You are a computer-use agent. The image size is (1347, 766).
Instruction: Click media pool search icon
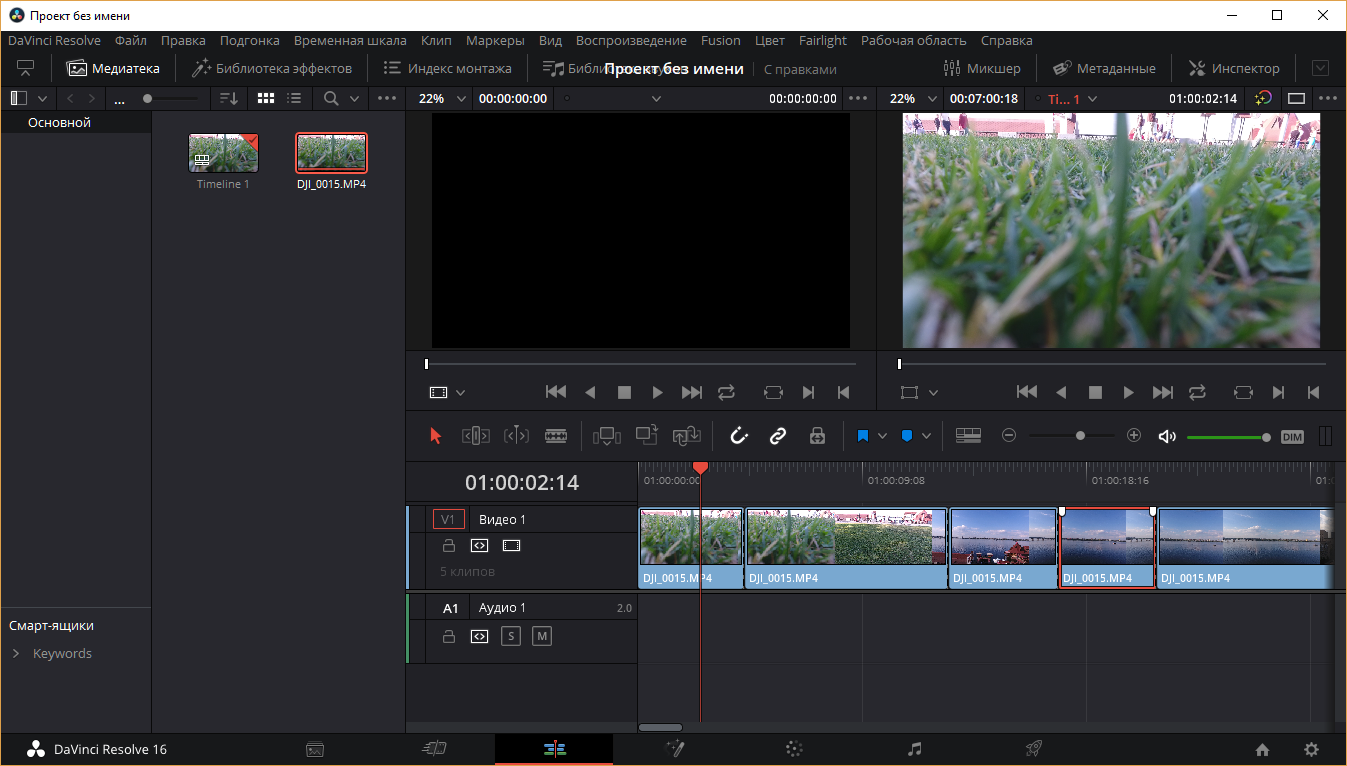[332, 99]
